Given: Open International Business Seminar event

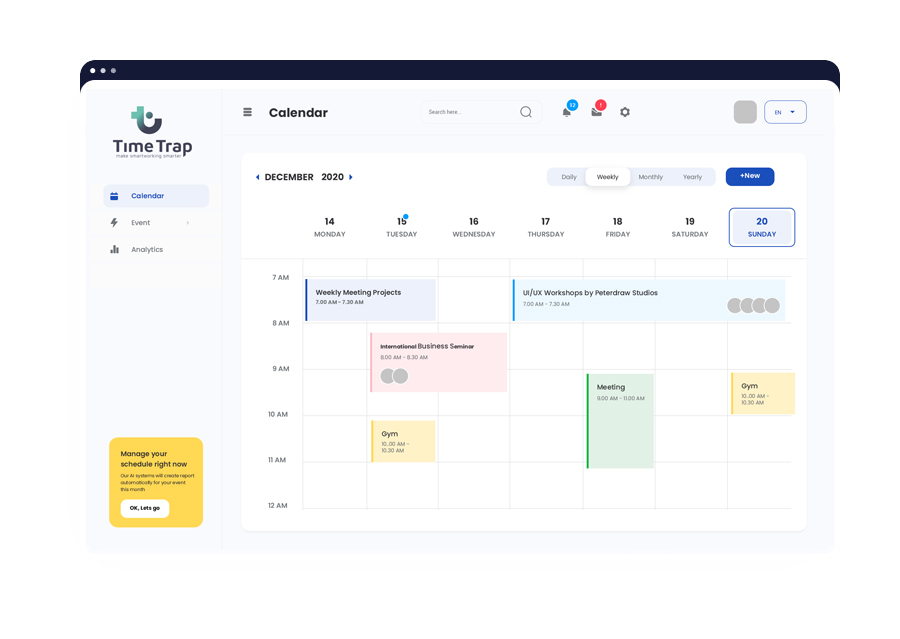Looking at the screenshot, I should tap(439, 362).
